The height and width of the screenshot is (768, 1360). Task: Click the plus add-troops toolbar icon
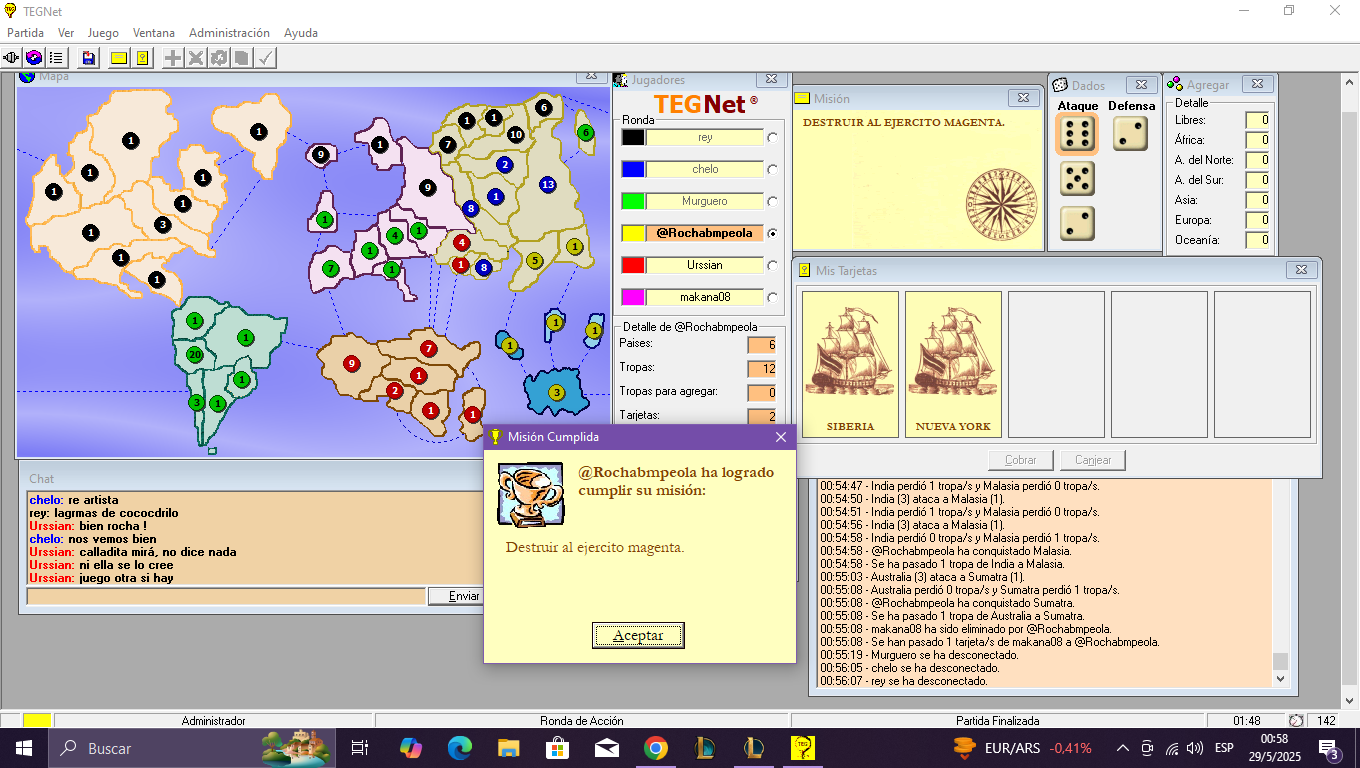pyautogui.click(x=173, y=58)
